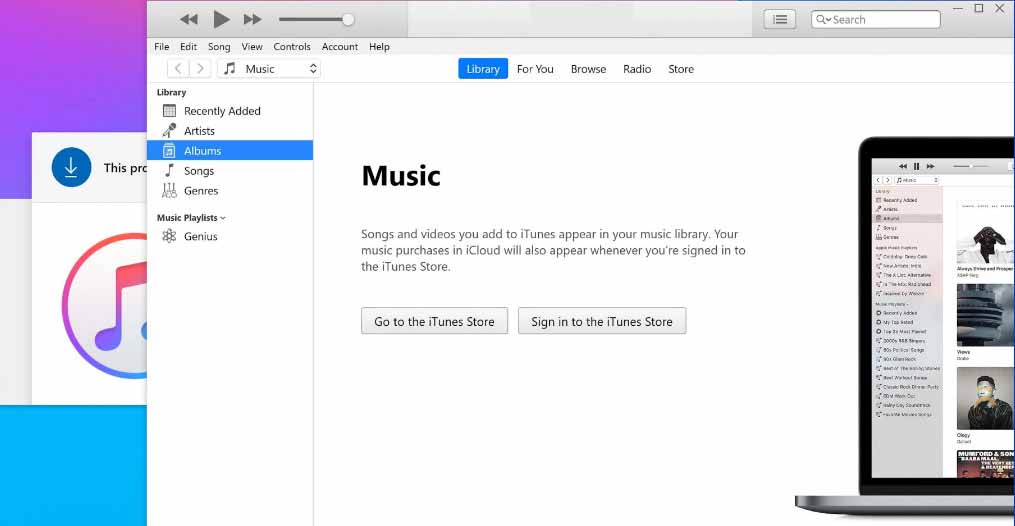1015x526 pixels.
Task: Open the Controls menu
Action: click(292, 47)
